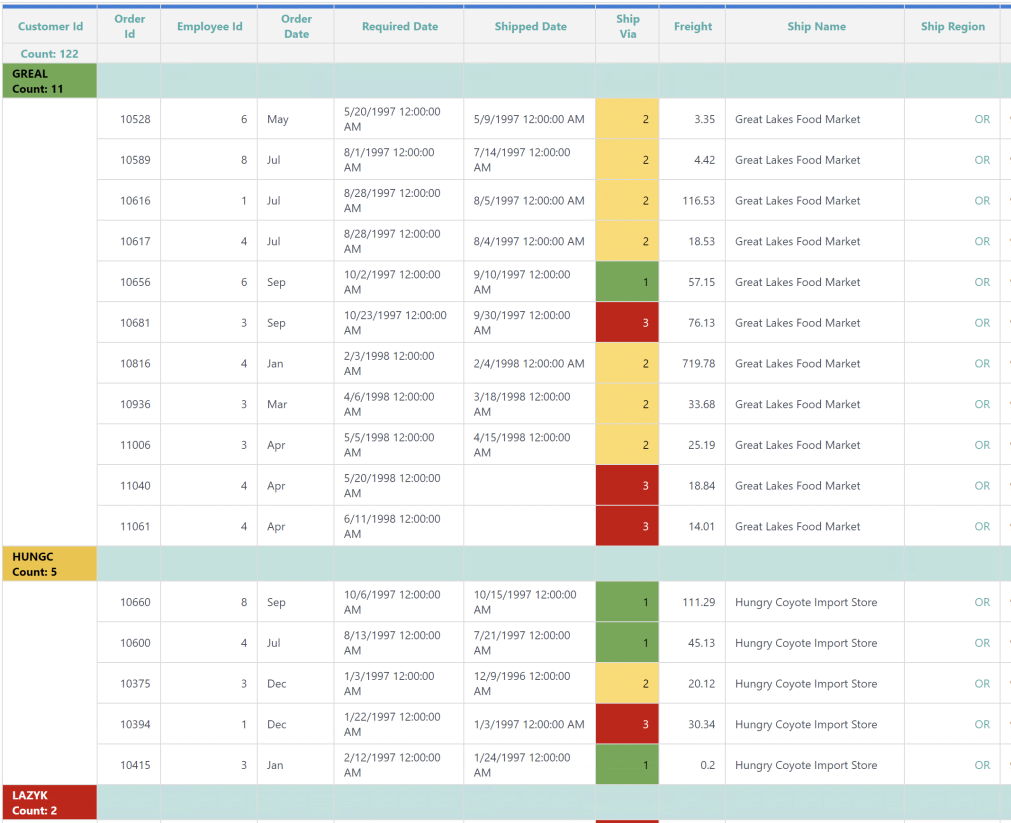Click the green Ship Via cell of order 10415
This screenshot has height=823, width=1011.
(627, 764)
